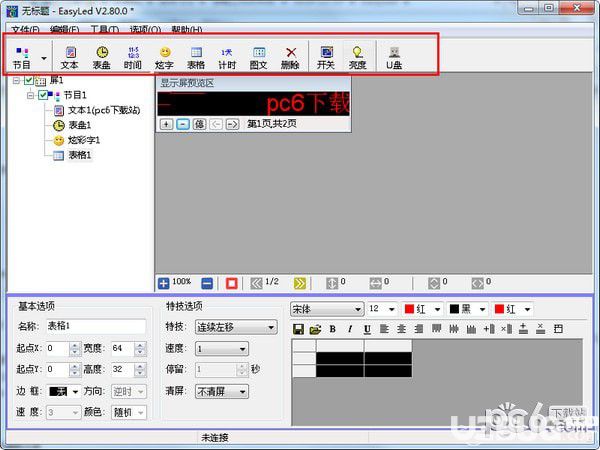Add a 图文 image-text item
The height and width of the screenshot is (450, 600).
(259, 58)
